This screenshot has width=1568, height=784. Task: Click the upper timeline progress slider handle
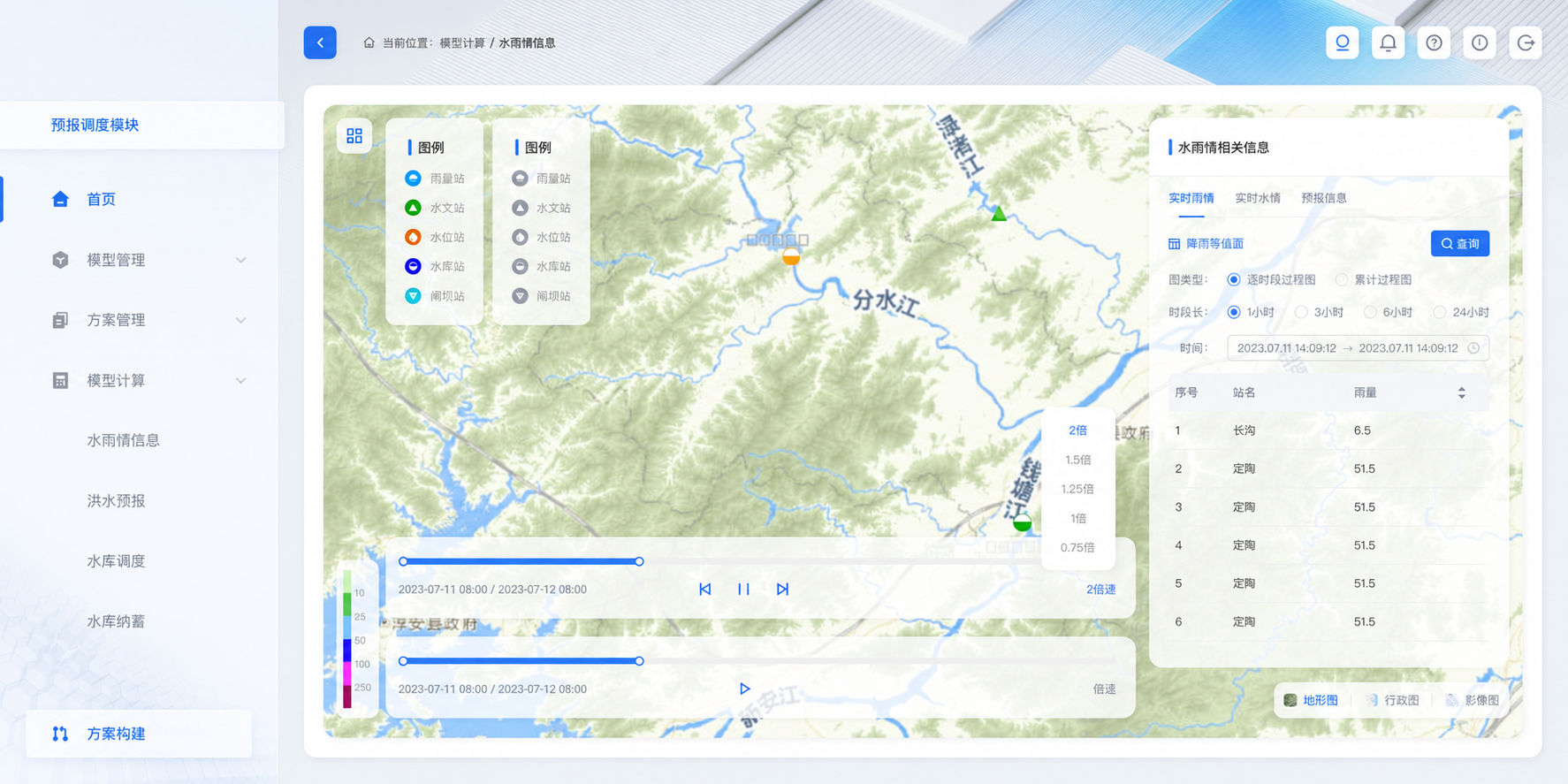coord(639,561)
